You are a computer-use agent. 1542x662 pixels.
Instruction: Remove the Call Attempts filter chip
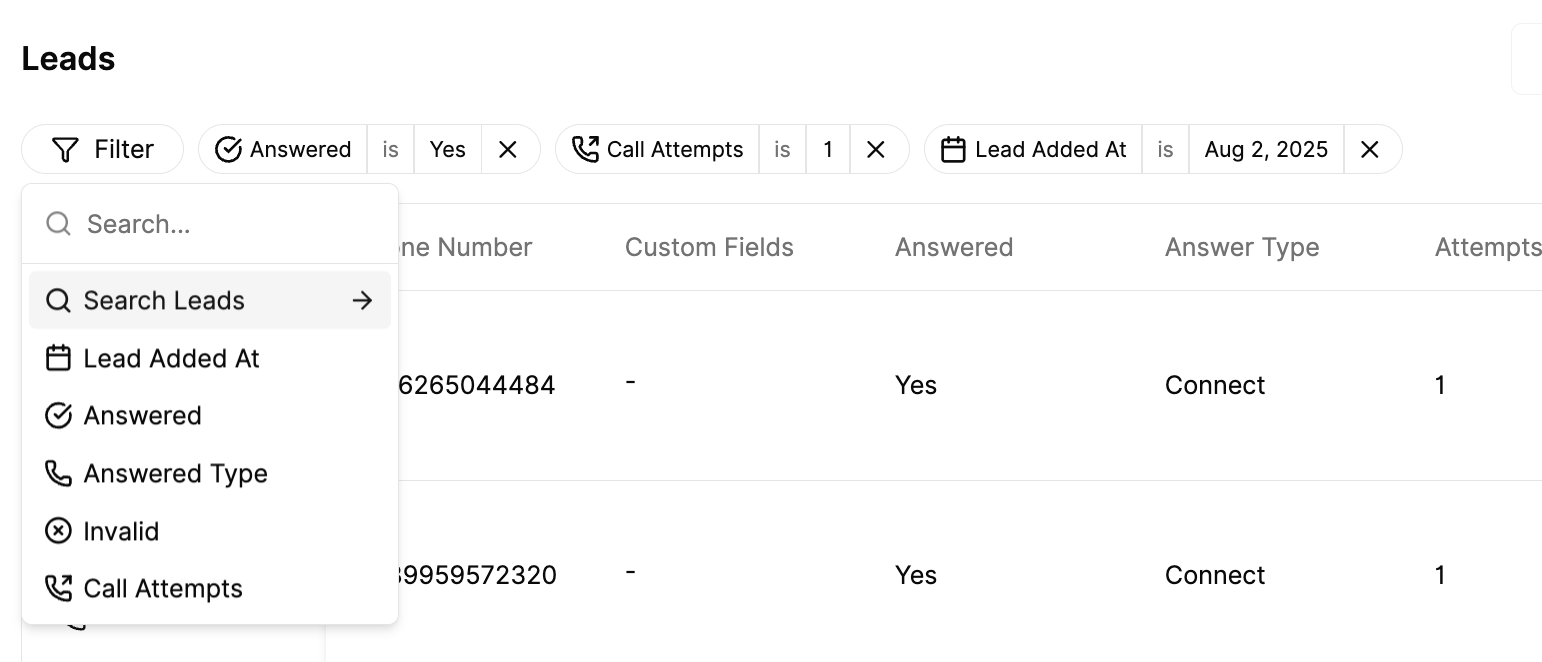pos(876,150)
